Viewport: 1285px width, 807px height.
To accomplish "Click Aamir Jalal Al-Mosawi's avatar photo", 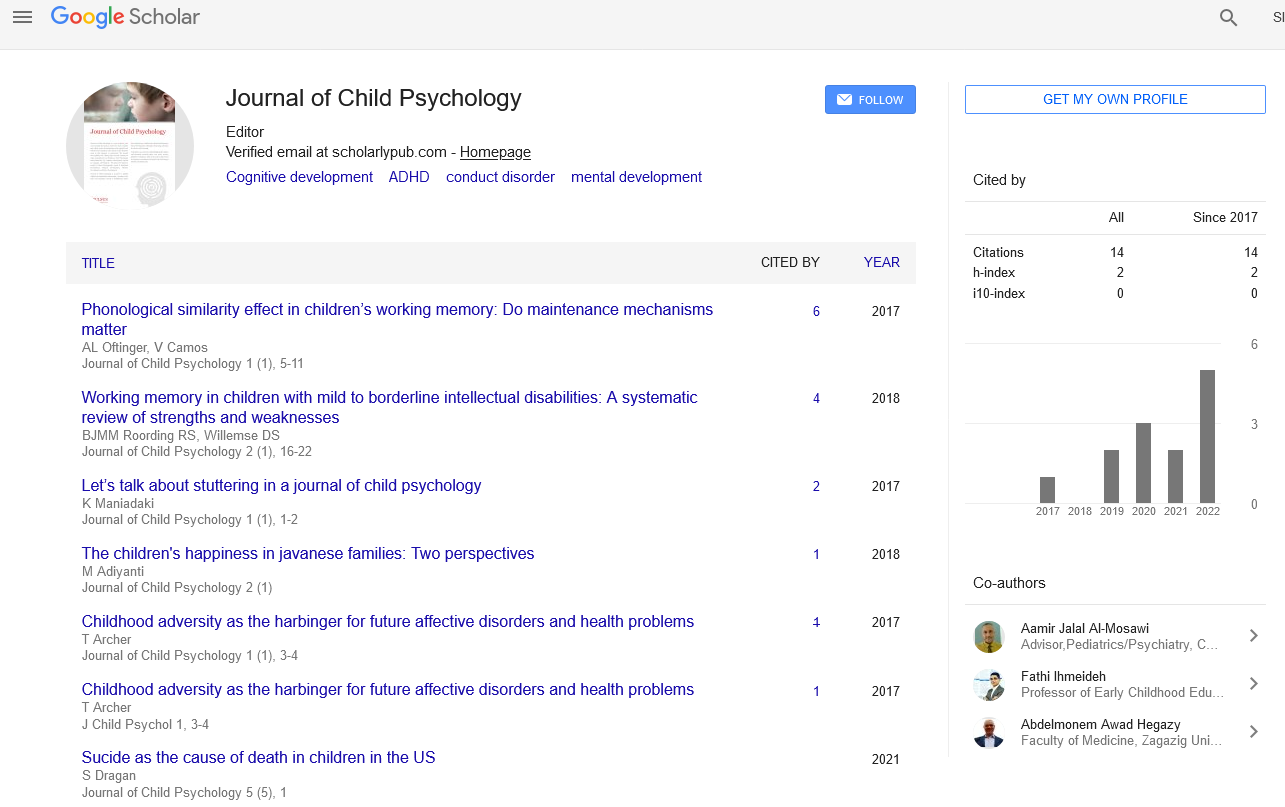I will pyautogui.click(x=988, y=636).
